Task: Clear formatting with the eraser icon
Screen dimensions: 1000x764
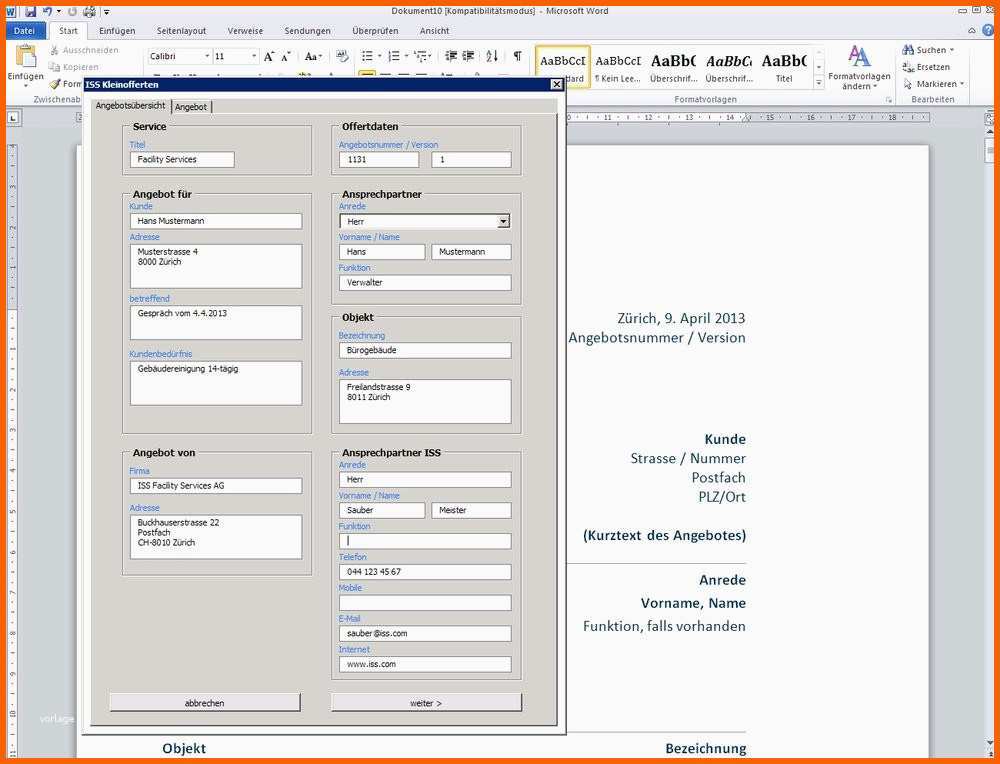Action: [x=342, y=57]
